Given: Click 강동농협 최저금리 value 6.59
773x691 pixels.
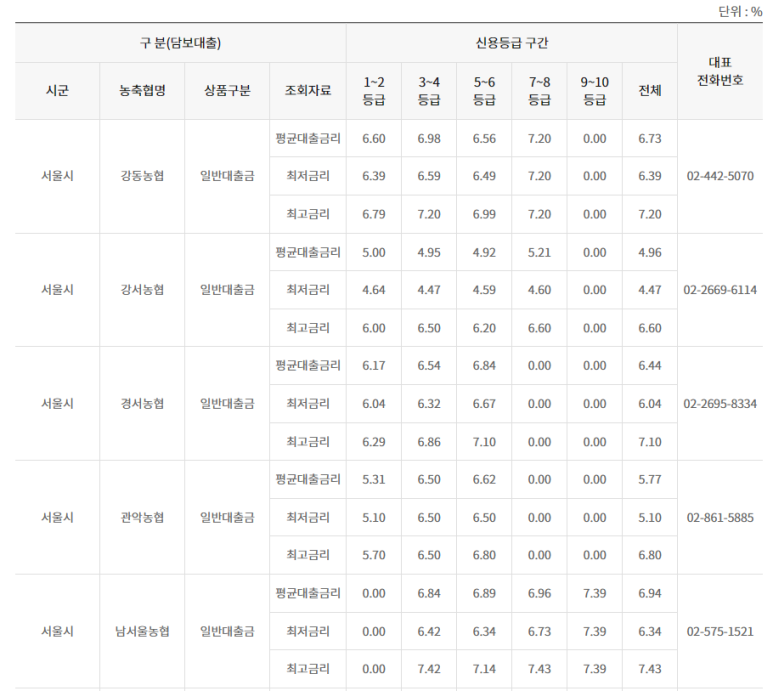Looking at the screenshot, I should [x=429, y=176].
